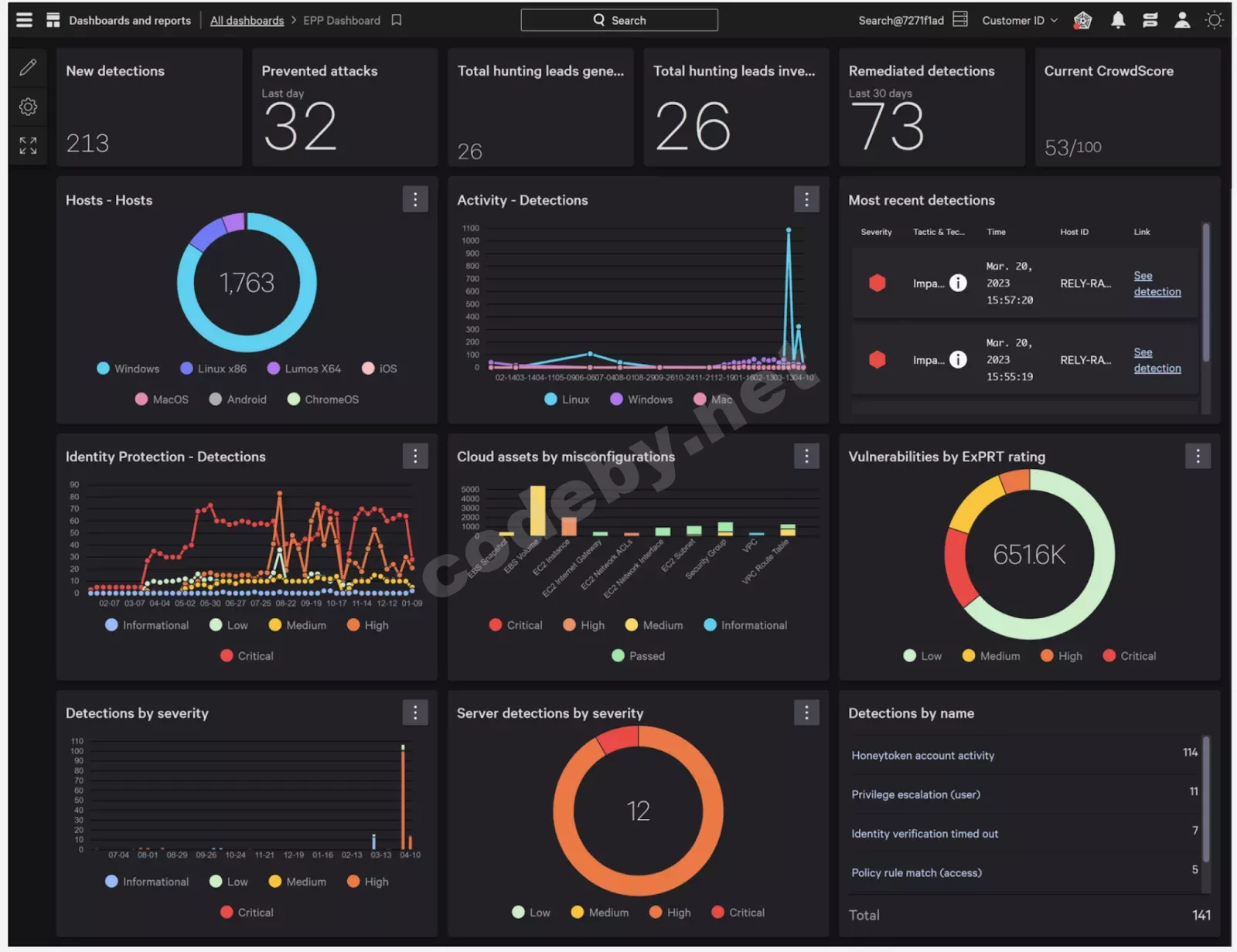Open See detection link for 15:55:19 row
This screenshot has height=952, width=1237.
[x=1157, y=360]
